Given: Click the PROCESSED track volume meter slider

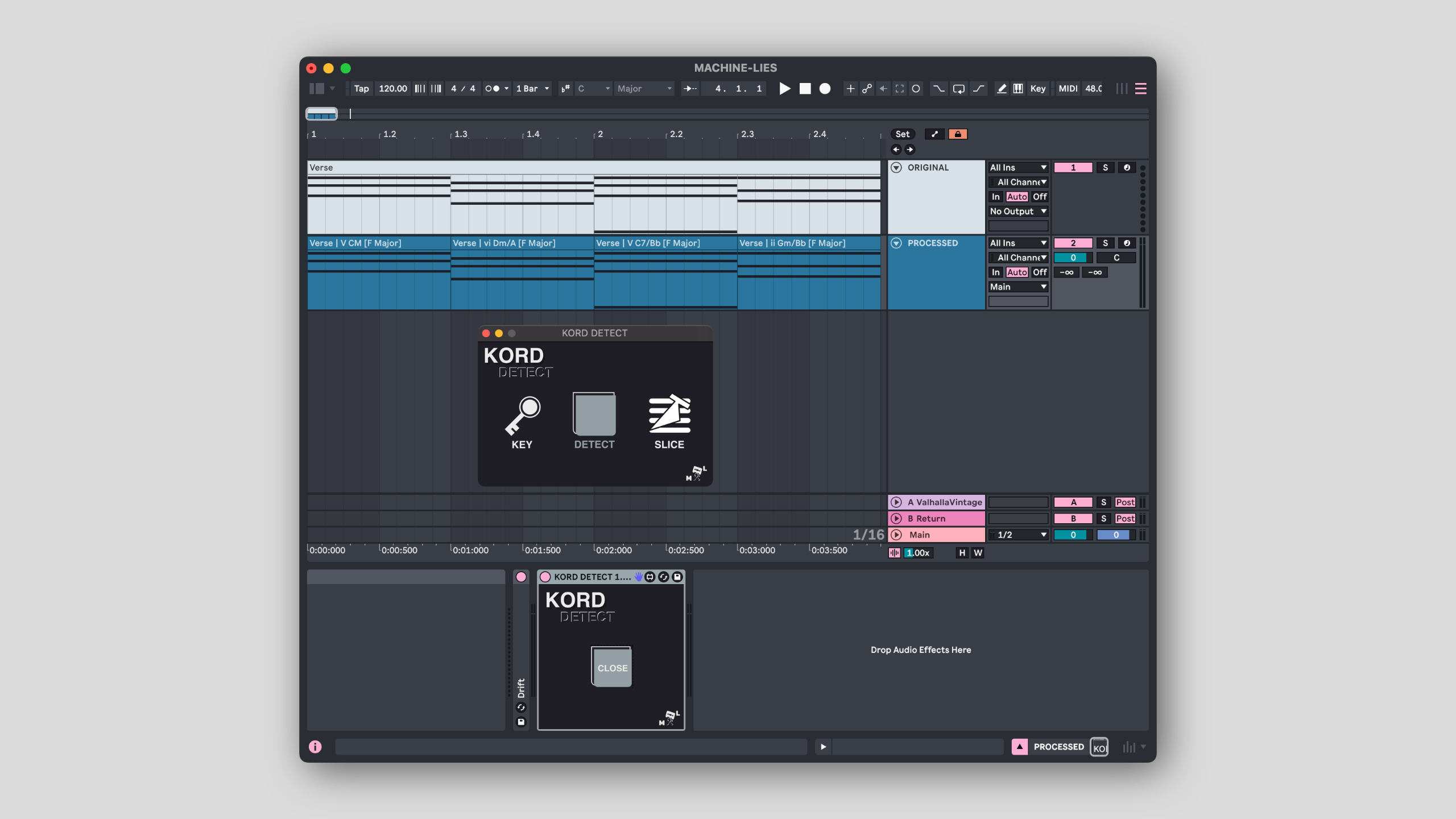Looking at the screenshot, I should 1073,258.
